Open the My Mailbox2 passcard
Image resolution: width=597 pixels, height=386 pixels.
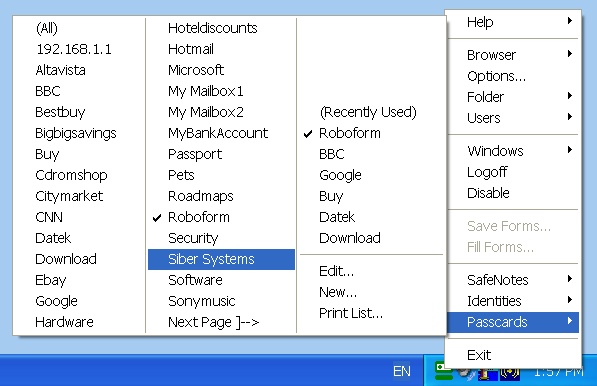221,112
